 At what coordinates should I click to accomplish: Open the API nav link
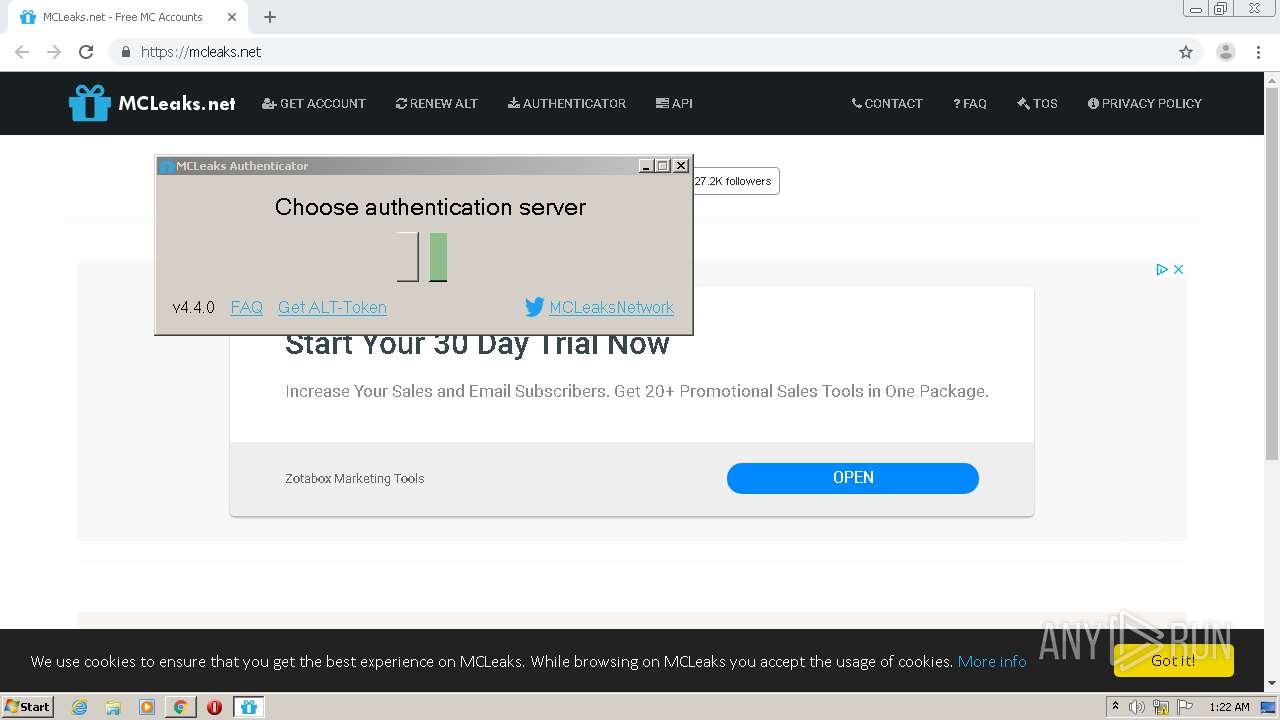674,103
